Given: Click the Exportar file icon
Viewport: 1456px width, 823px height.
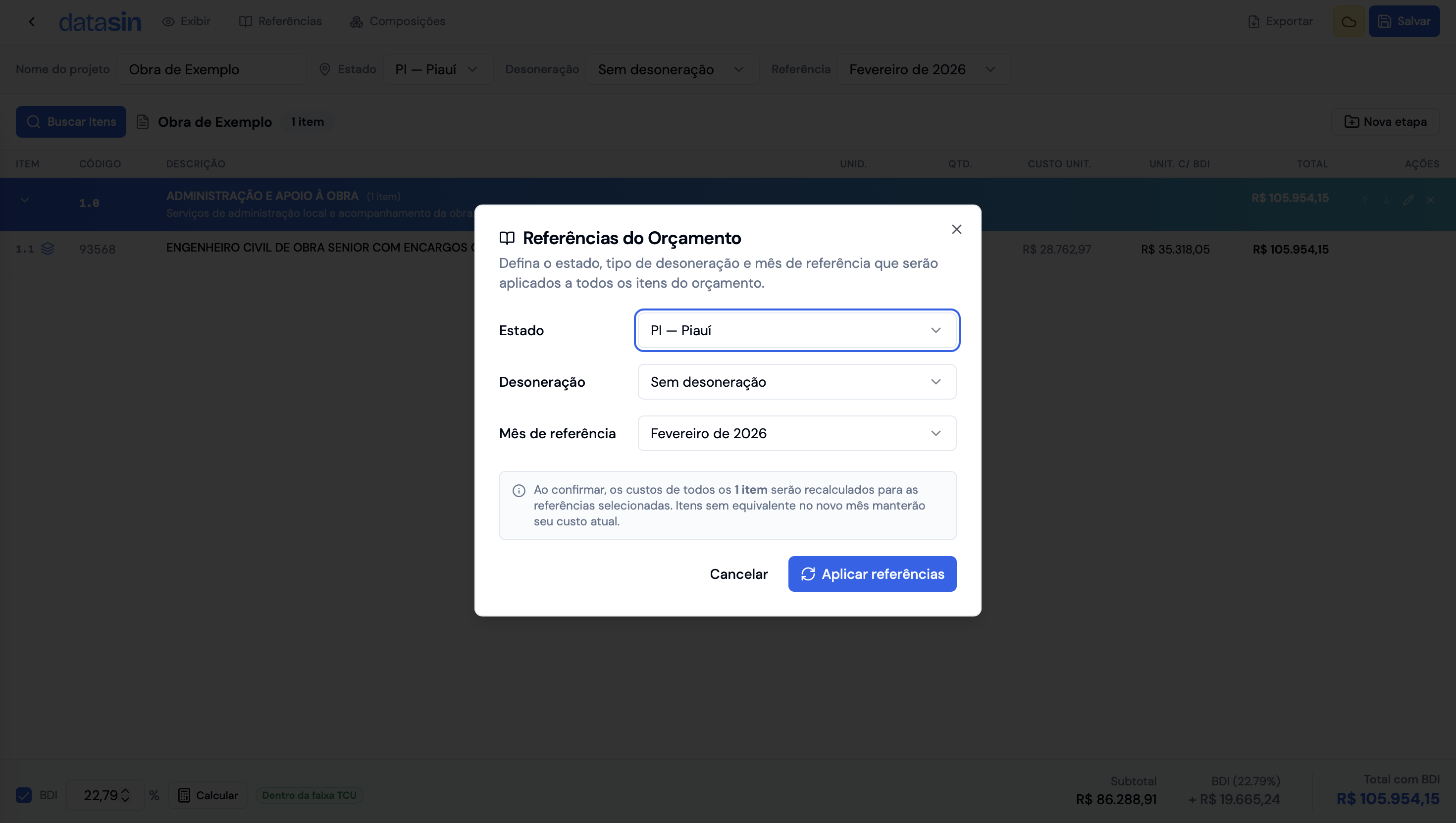Looking at the screenshot, I should click(x=1253, y=21).
